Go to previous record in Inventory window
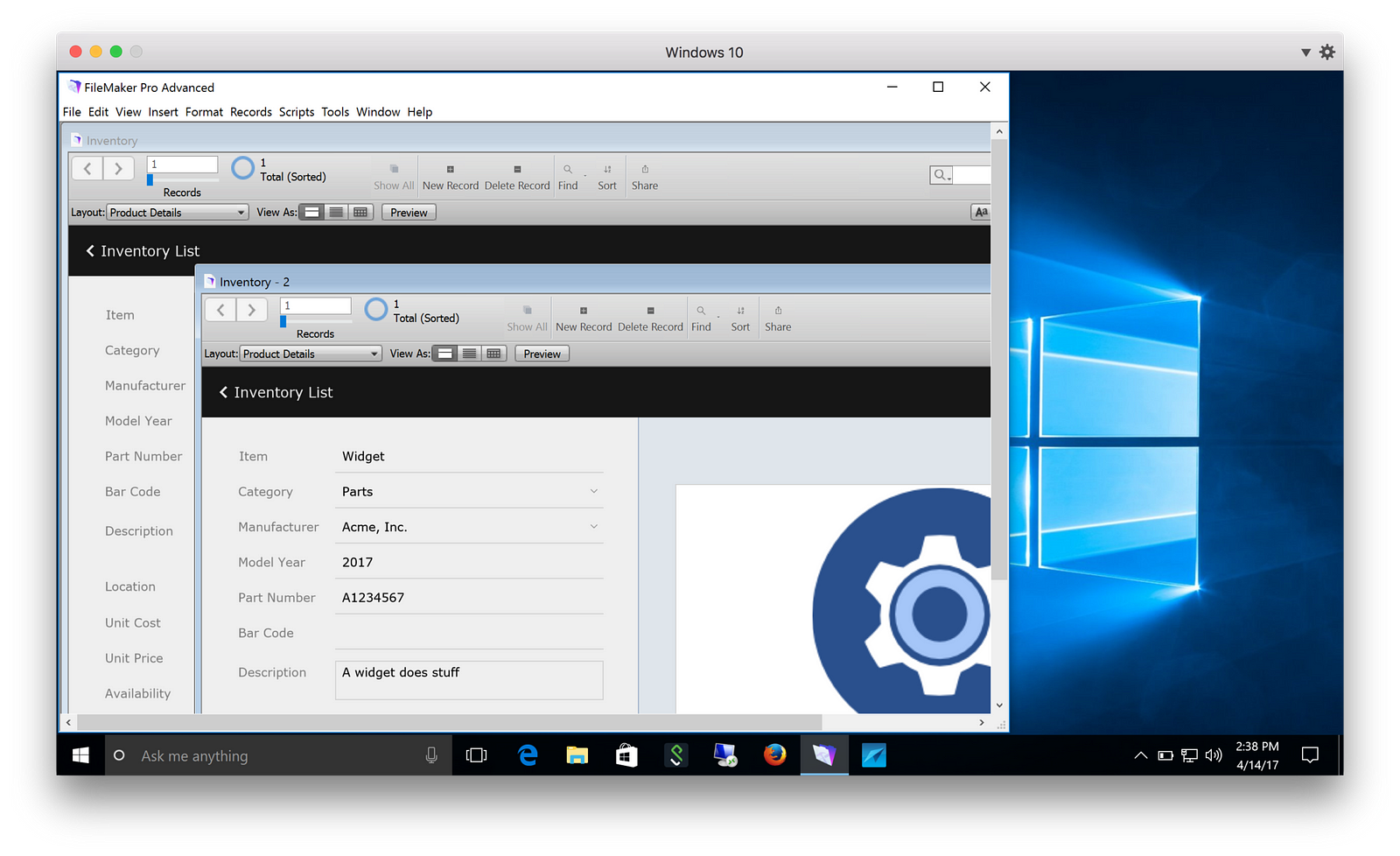Screen dimensions: 1400x856 click(x=87, y=168)
